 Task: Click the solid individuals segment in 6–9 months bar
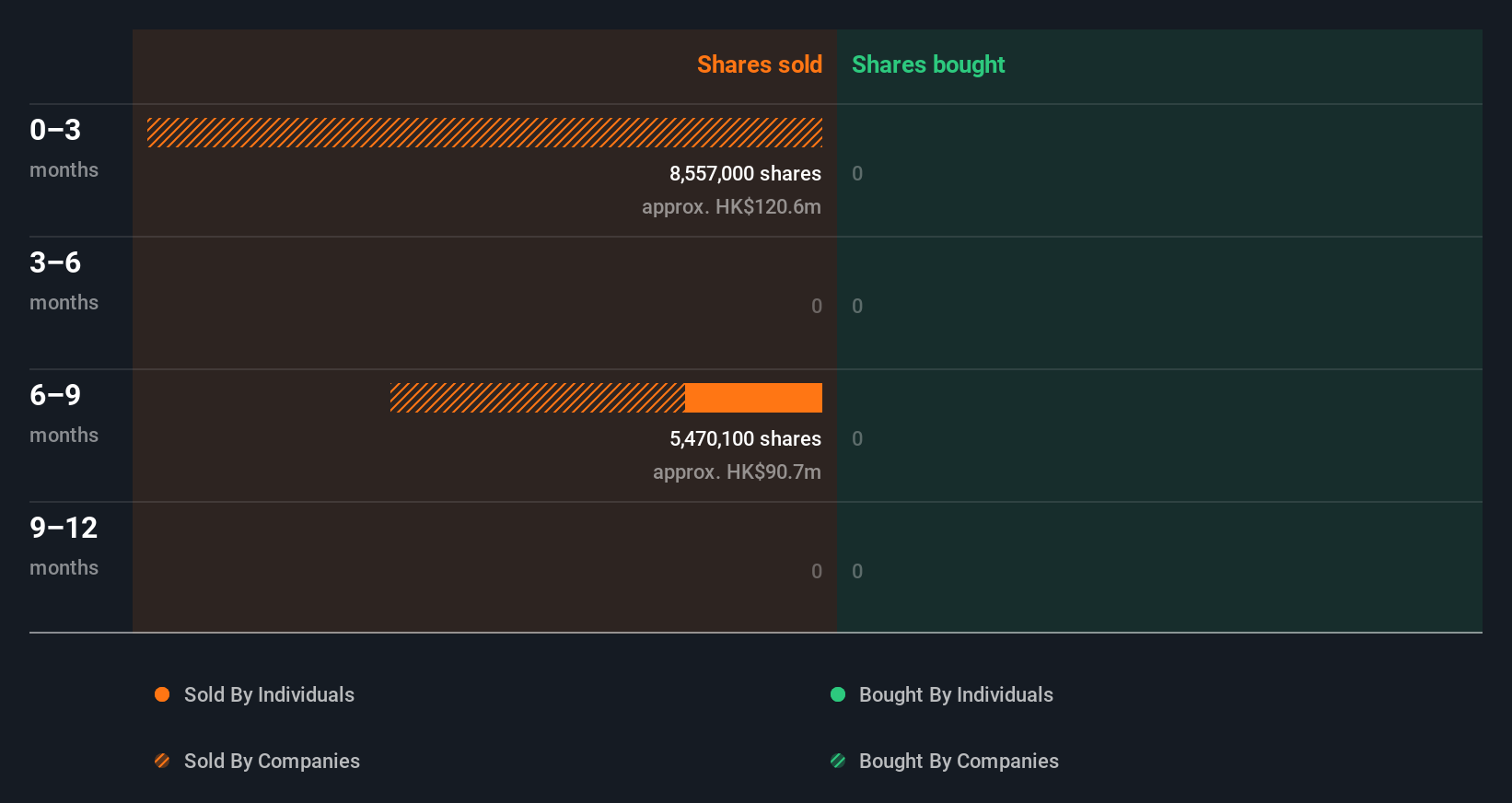tap(753, 398)
